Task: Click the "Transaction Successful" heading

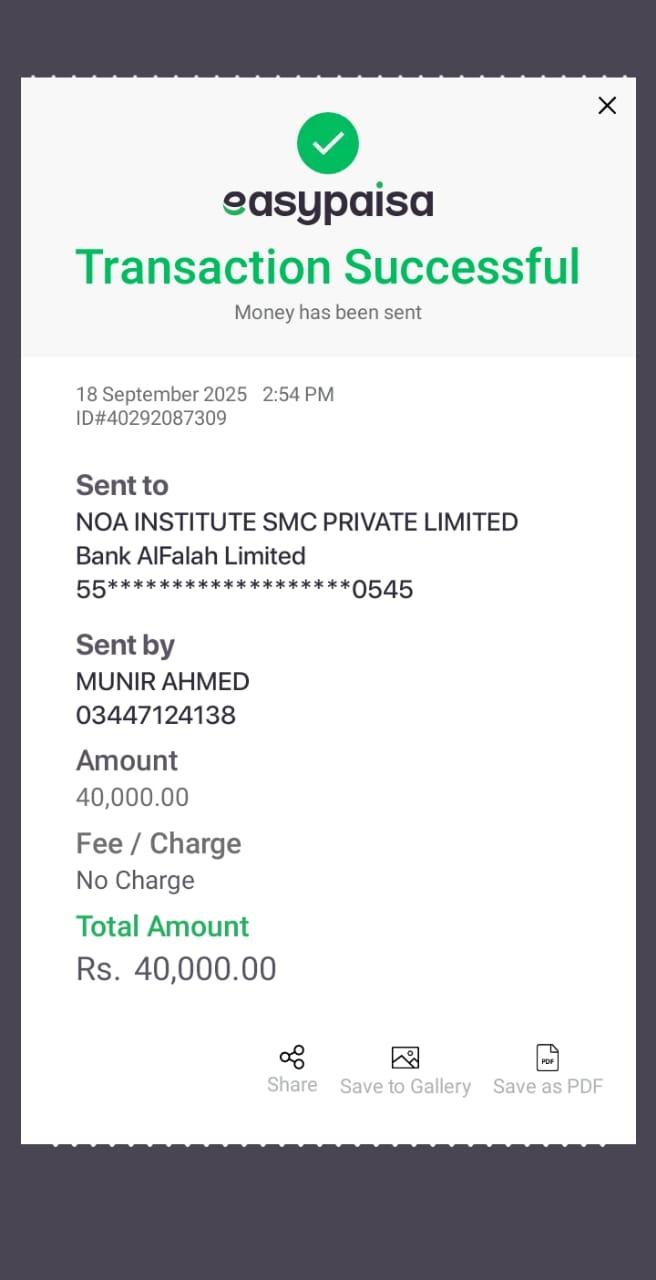Action: coord(328,267)
